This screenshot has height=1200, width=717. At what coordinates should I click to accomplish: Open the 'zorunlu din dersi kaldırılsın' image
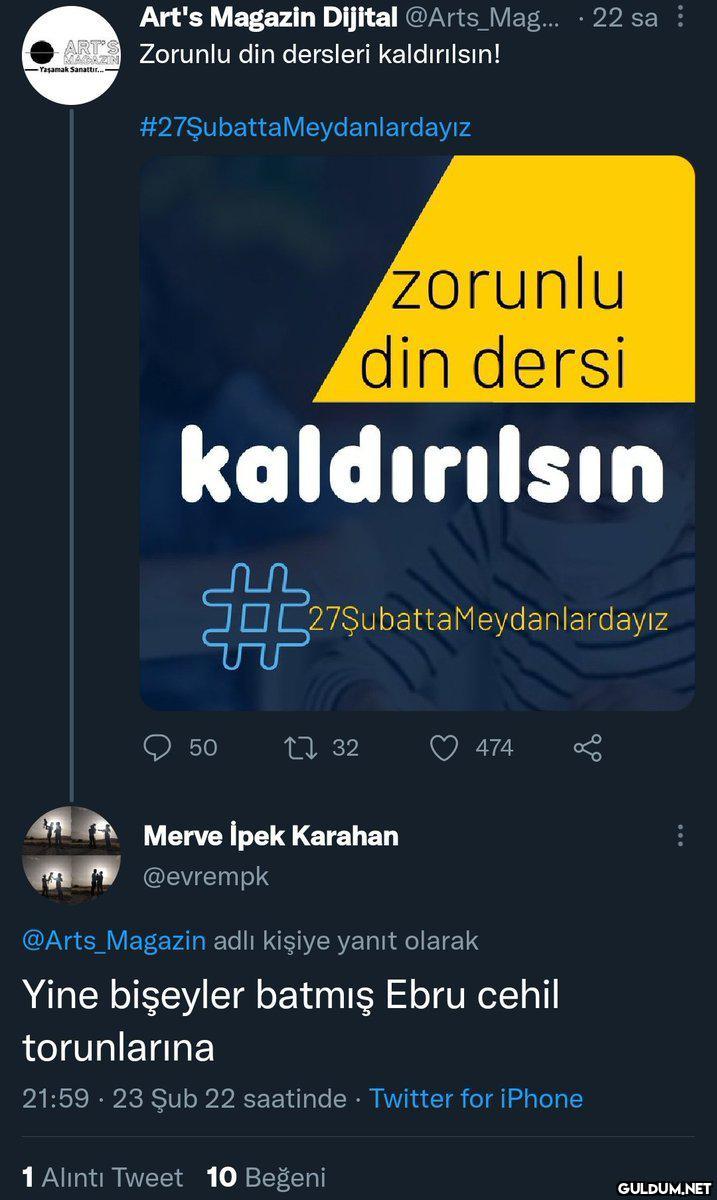tap(417, 433)
